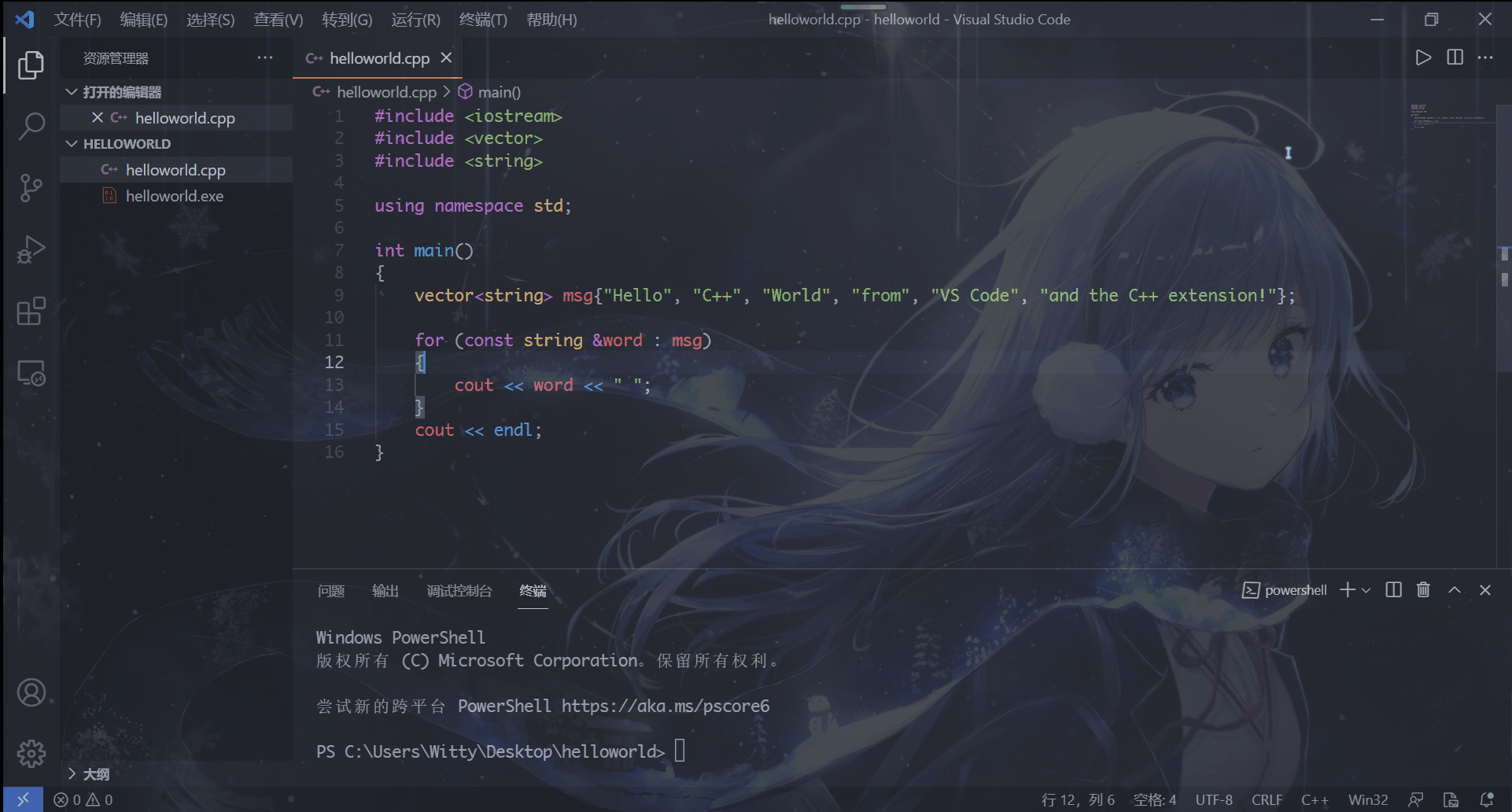Close the helloworld.cpp editor tab

446,57
